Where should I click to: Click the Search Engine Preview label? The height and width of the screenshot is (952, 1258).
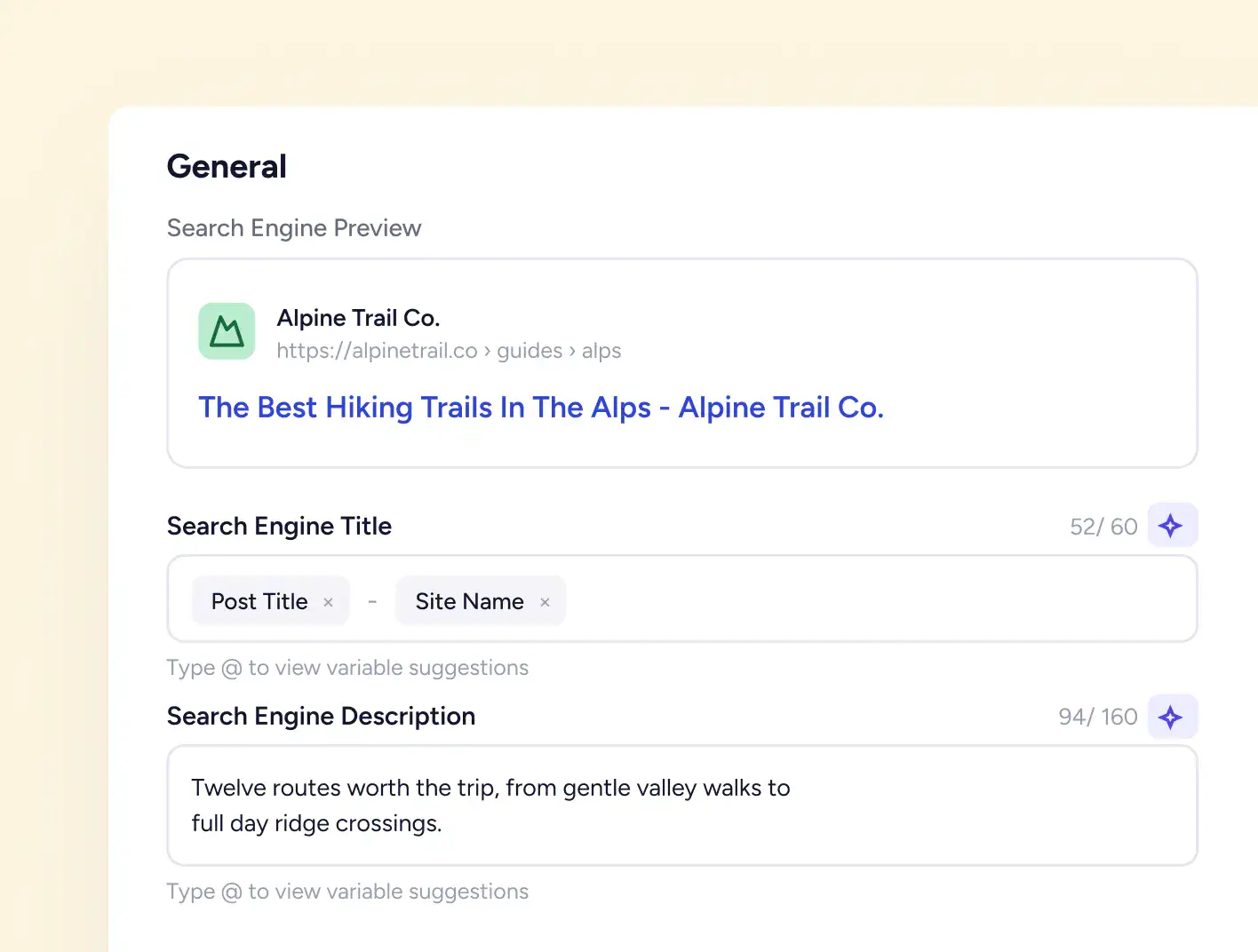pos(294,228)
